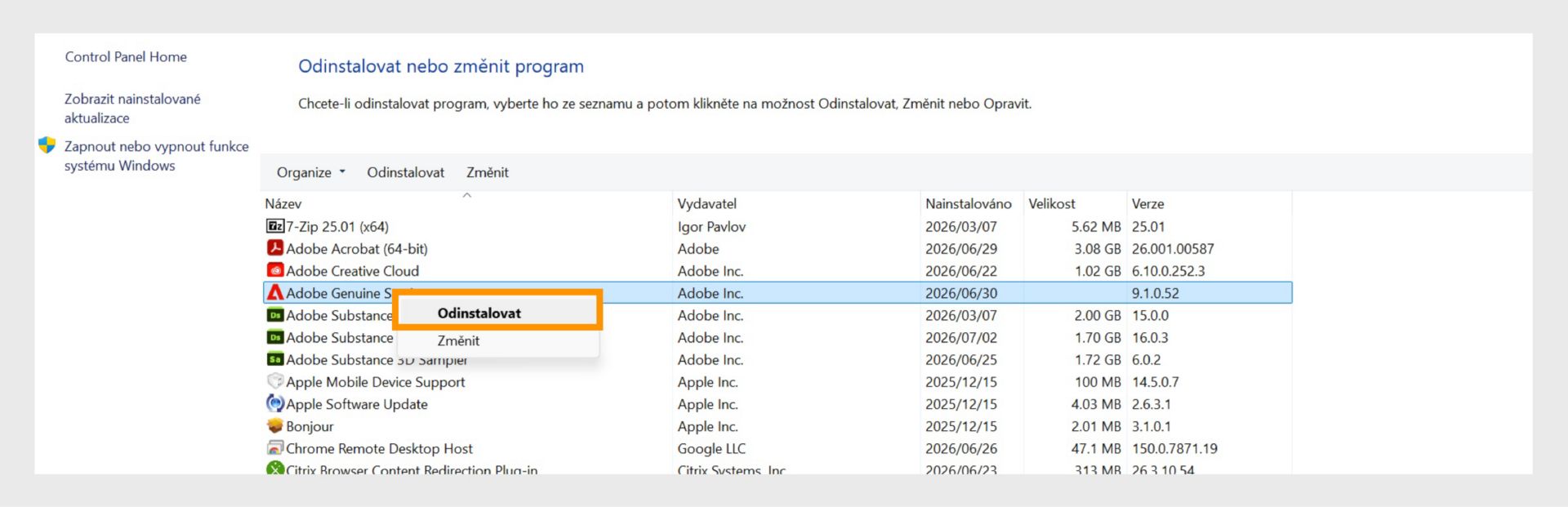The image size is (1568, 507).
Task: Click install date 2026/06/29
Action: point(961,248)
